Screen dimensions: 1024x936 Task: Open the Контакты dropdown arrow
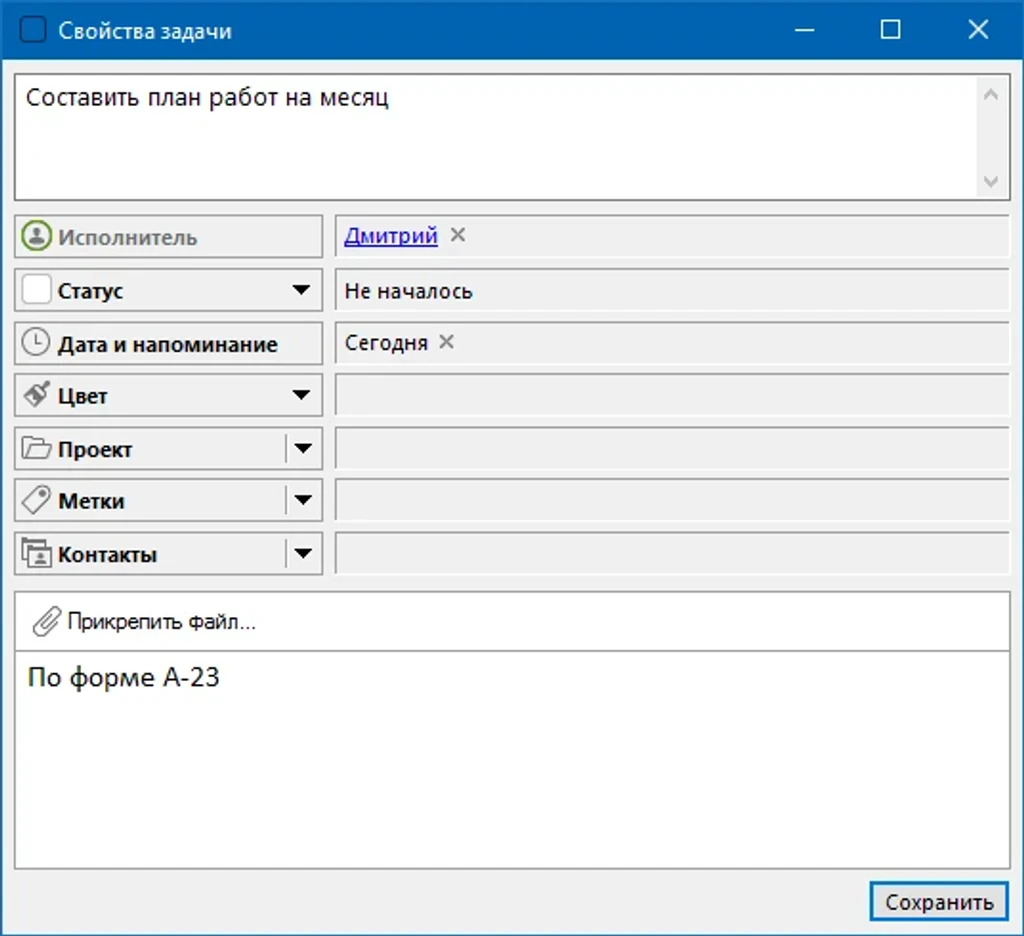pyautogui.click(x=303, y=553)
